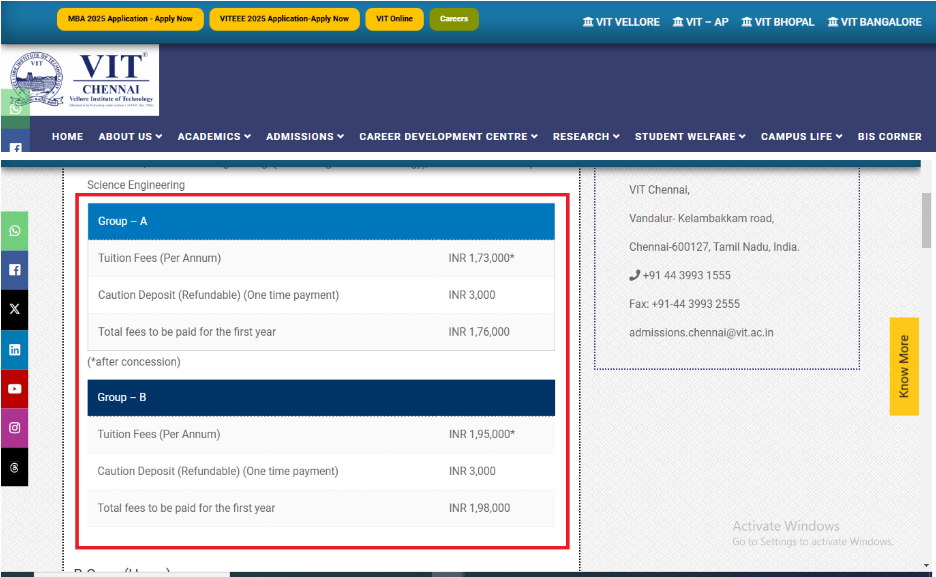Open the ACADEMICS dropdown
Screen dimensions: 936x577
click(213, 136)
